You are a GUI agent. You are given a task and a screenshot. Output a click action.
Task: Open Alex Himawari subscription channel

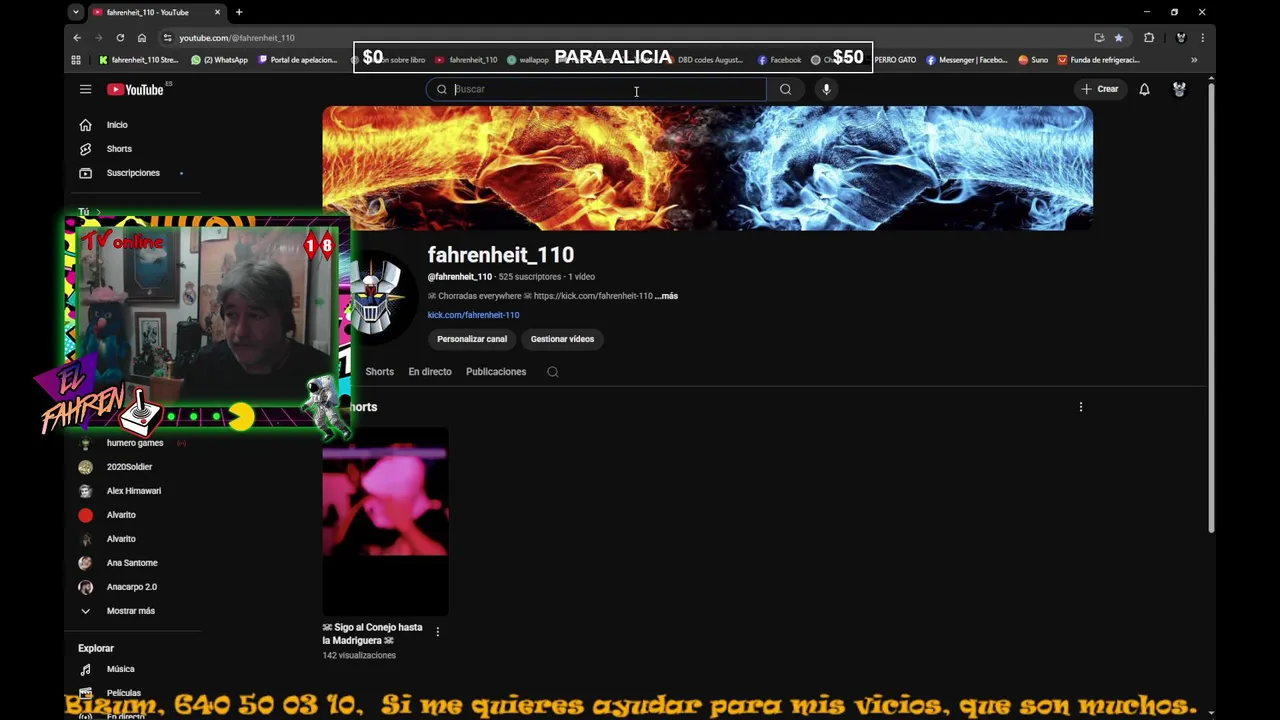coord(133,491)
